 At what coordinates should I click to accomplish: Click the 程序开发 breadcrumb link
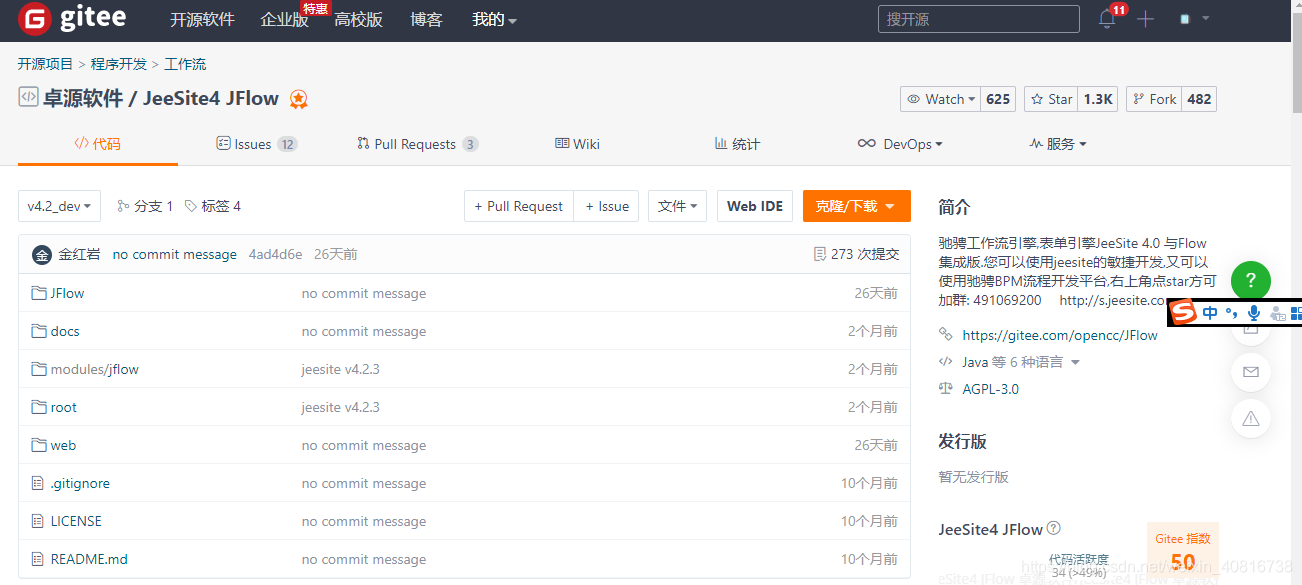pos(119,64)
